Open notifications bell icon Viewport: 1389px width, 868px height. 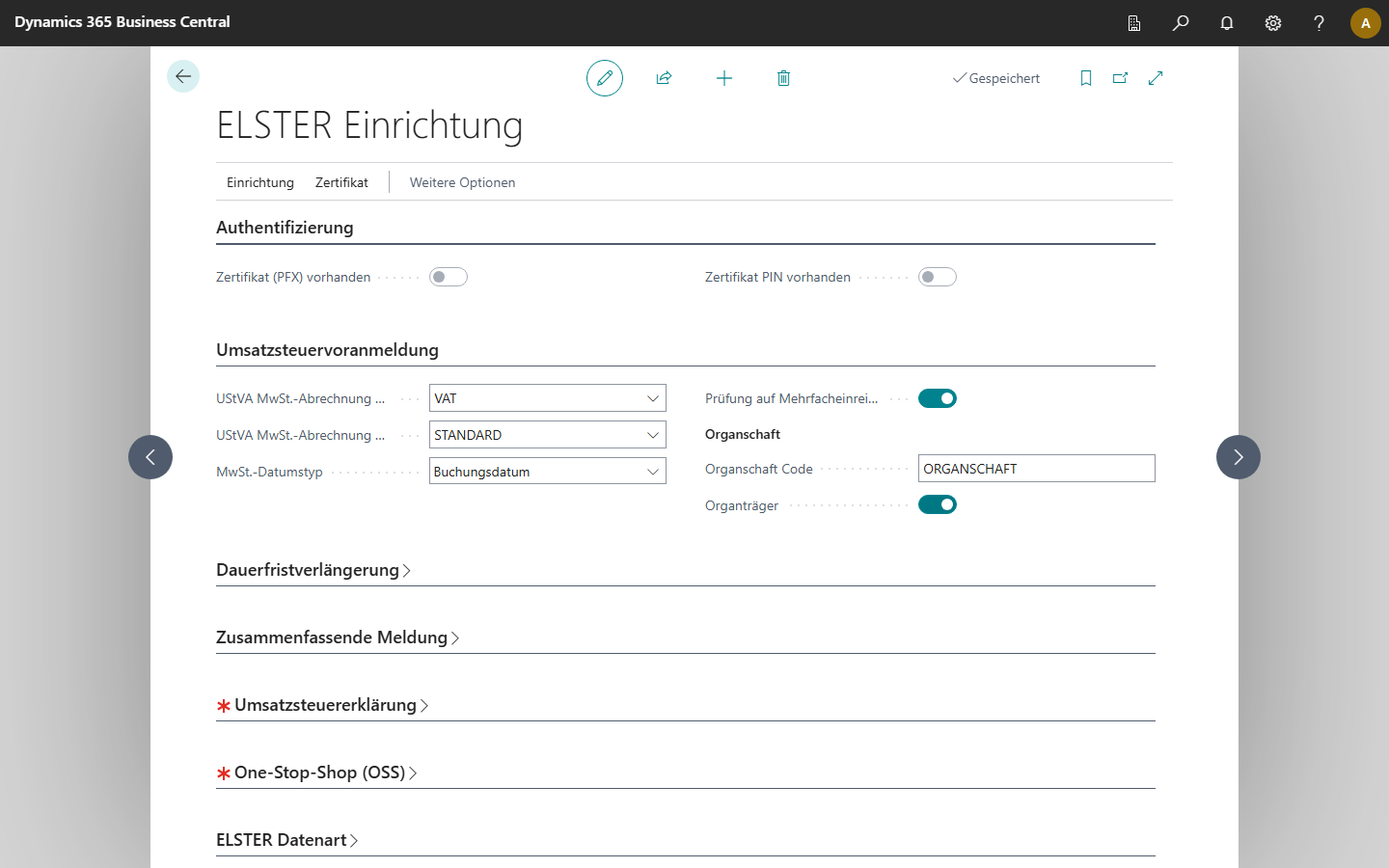(x=1227, y=23)
